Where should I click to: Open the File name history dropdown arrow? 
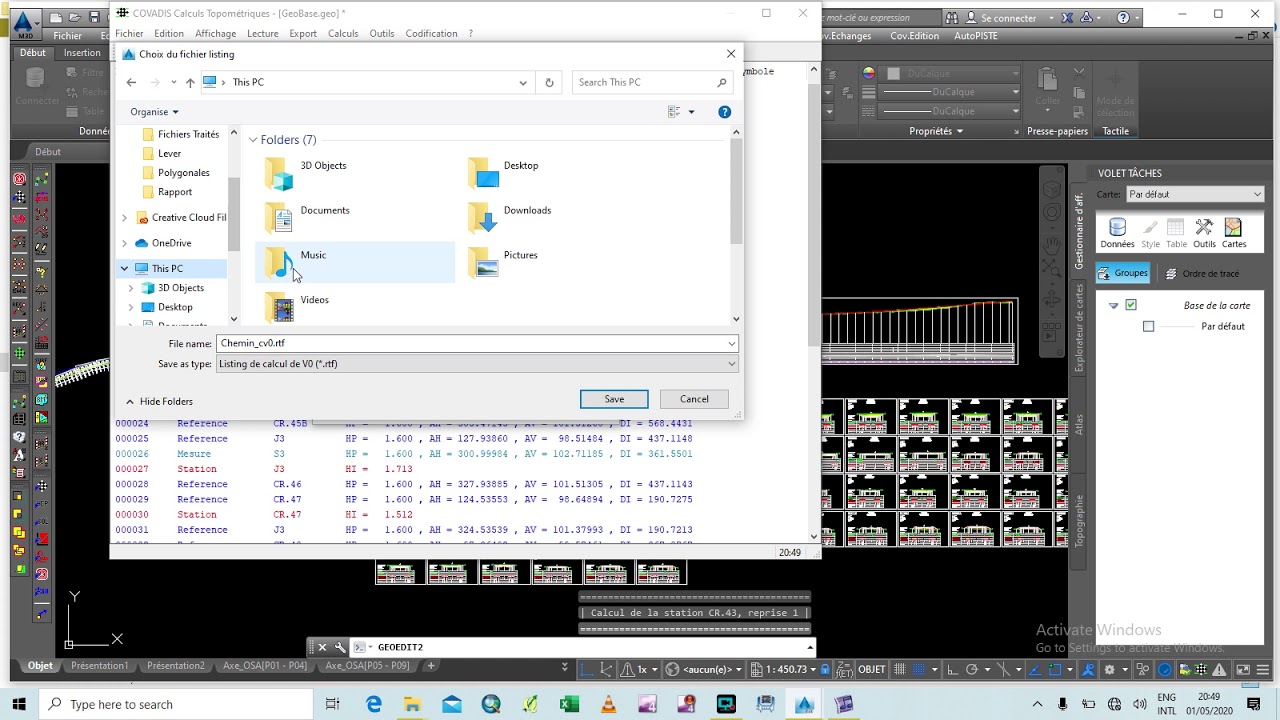click(x=731, y=343)
